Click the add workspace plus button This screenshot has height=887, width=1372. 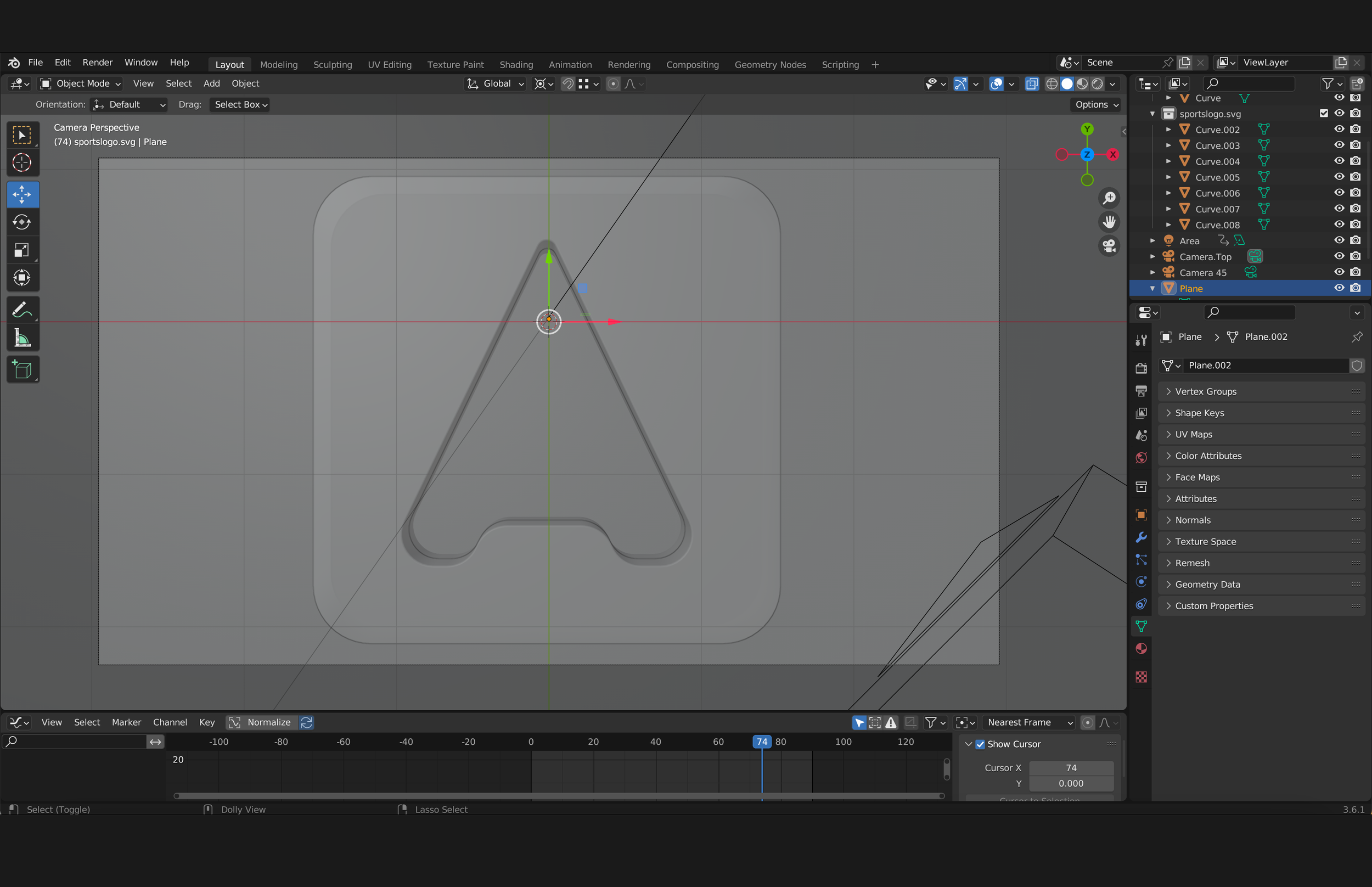pyautogui.click(x=875, y=65)
